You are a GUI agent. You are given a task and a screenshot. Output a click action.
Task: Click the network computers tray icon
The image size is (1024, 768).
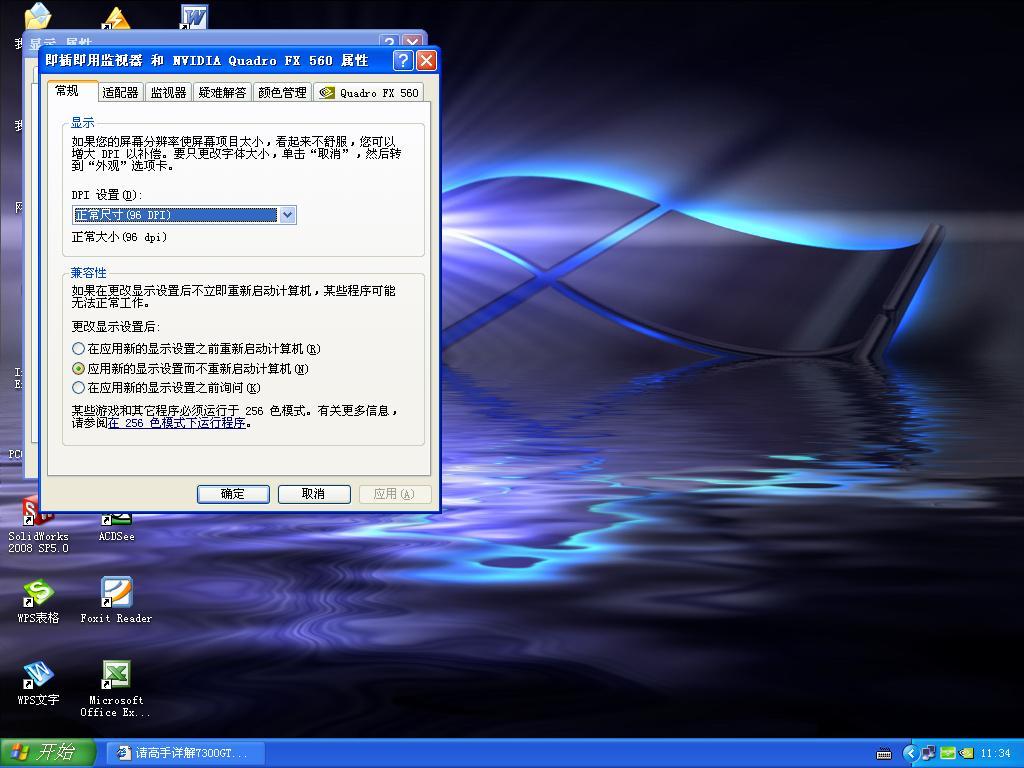point(928,754)
